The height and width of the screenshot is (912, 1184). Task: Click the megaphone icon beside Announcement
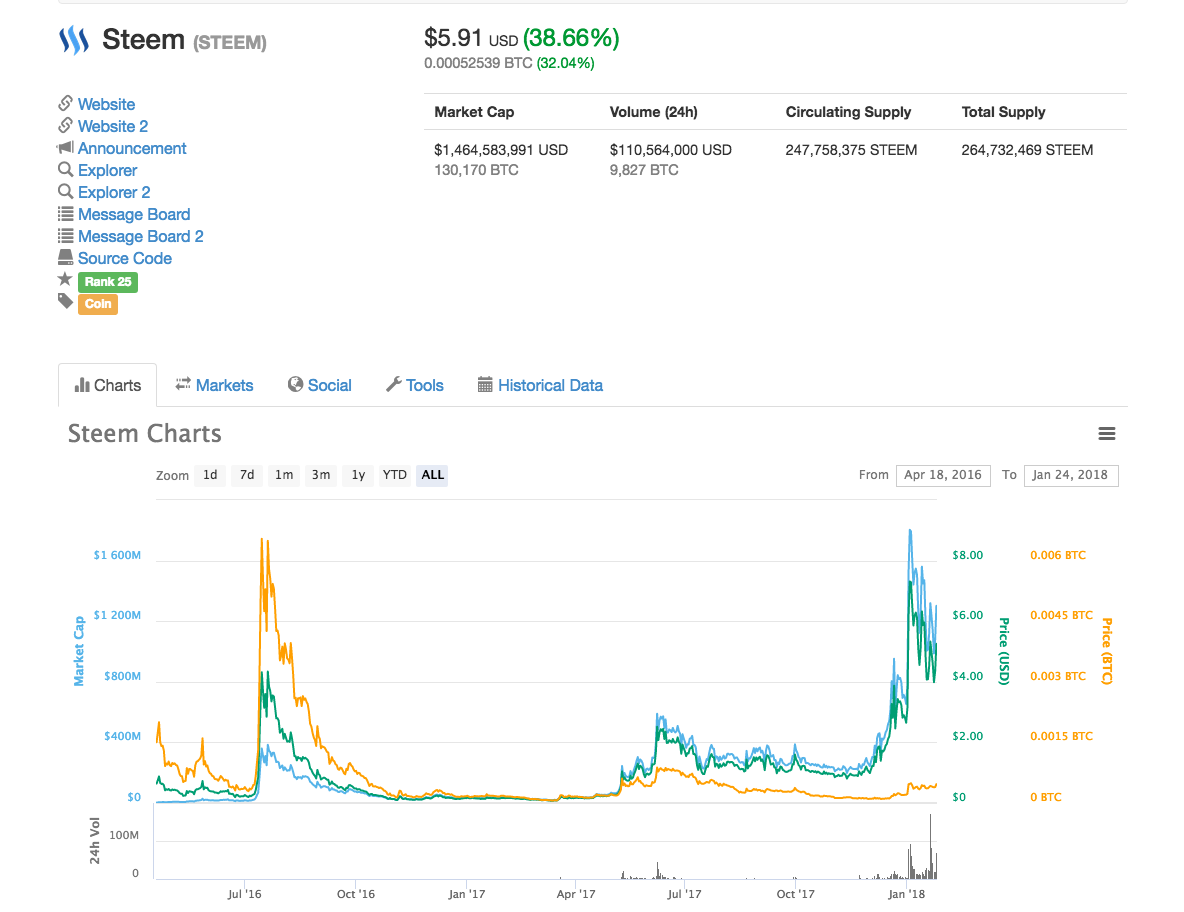click(65, 147)
